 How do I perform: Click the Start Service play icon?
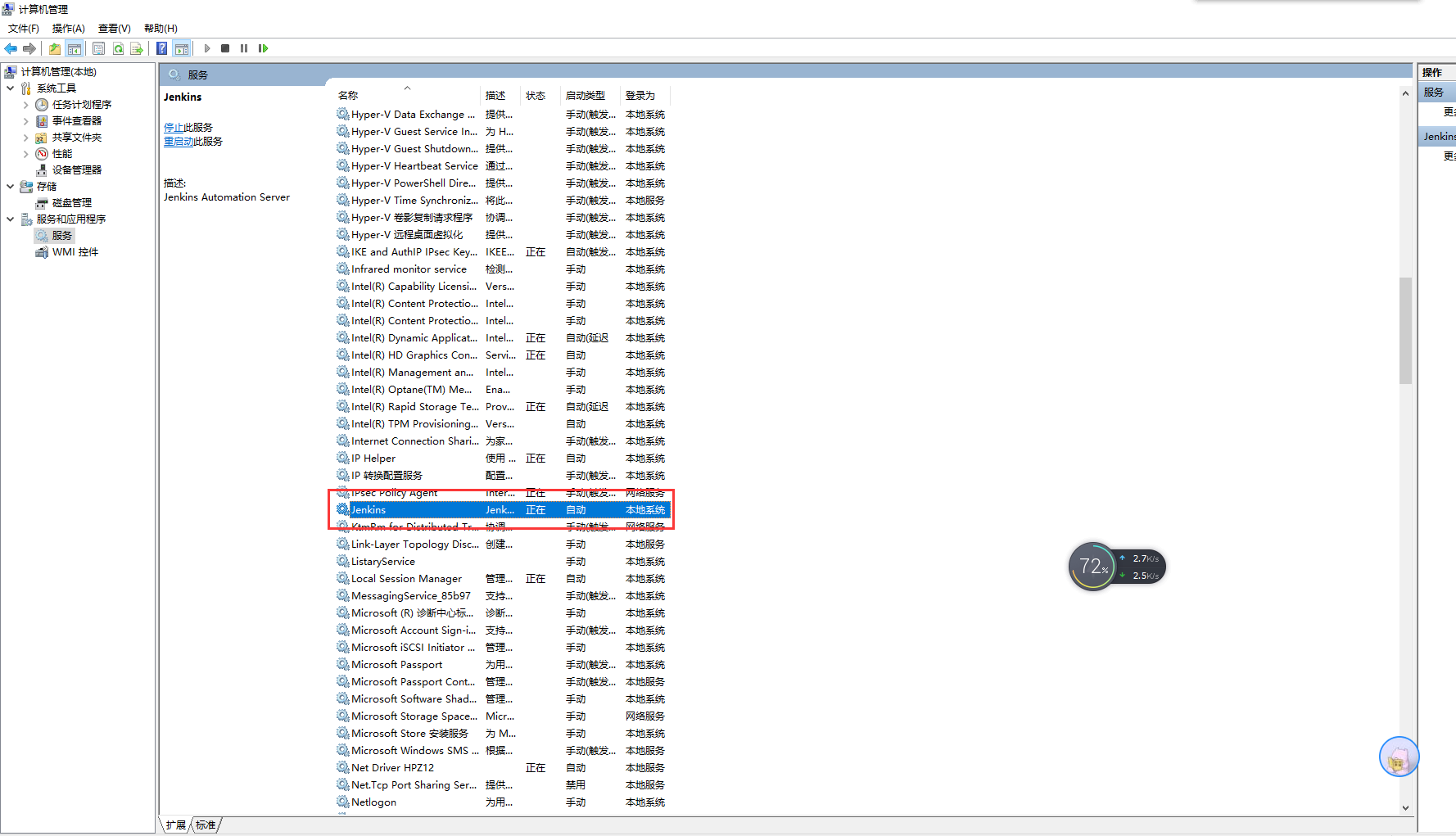207,48
